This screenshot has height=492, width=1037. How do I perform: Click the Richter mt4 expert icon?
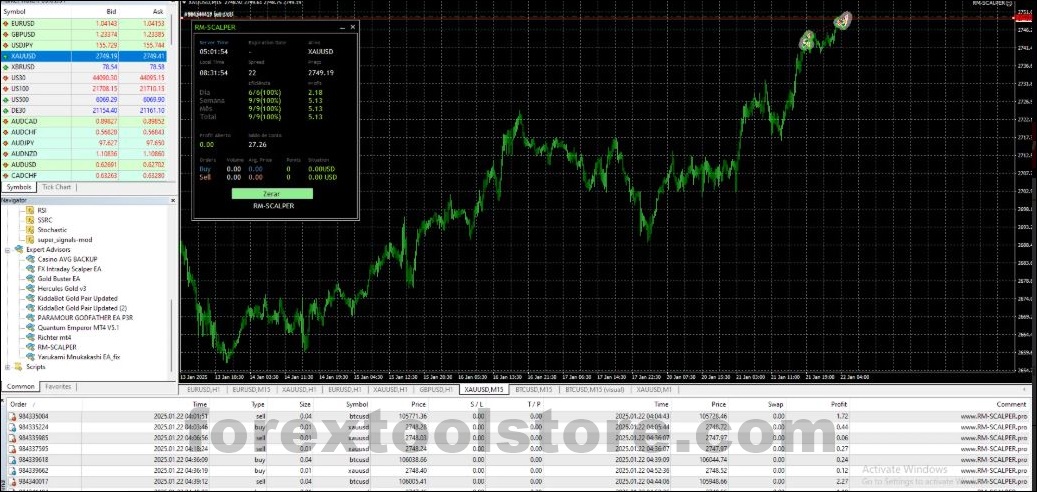(x=30, y=337)
